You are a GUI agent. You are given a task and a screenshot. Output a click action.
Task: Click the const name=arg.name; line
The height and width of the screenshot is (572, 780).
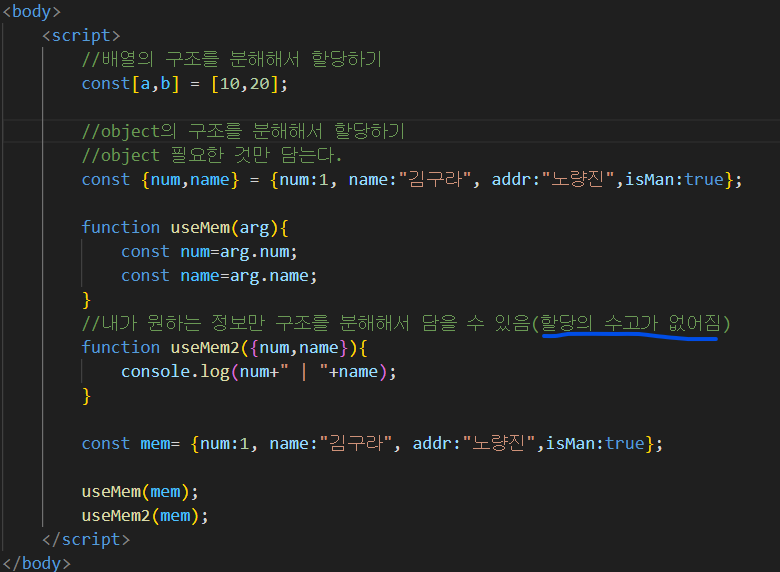pyautogui.click(x=219, y=276)
